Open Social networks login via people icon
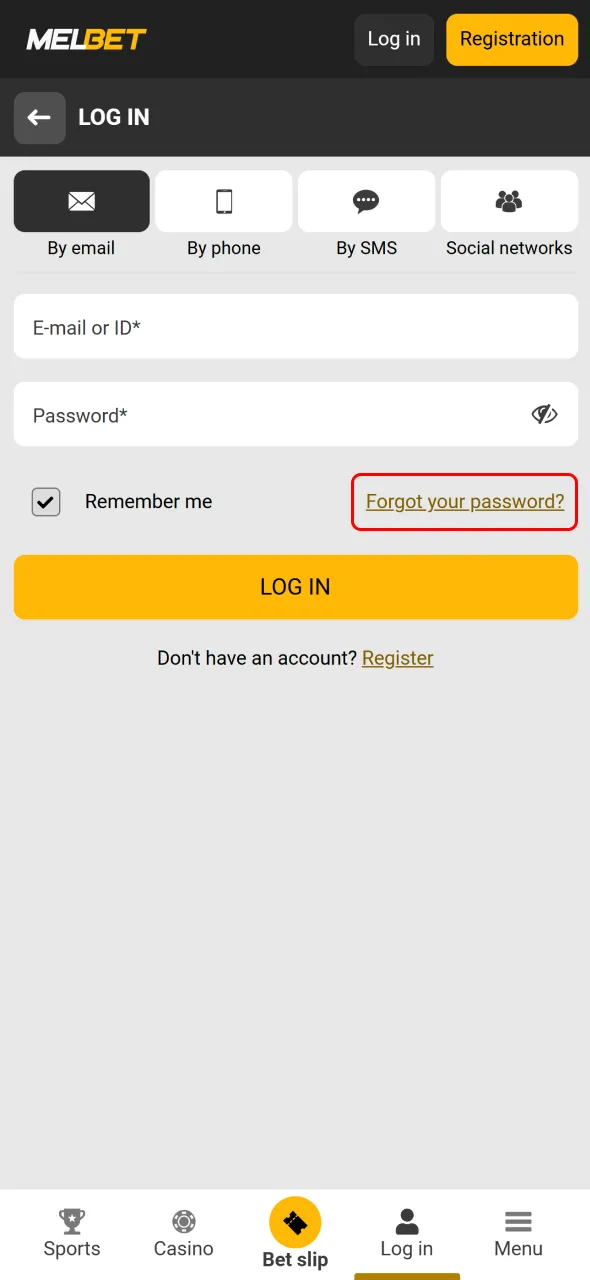590x1280 pixels. [509, 200]
